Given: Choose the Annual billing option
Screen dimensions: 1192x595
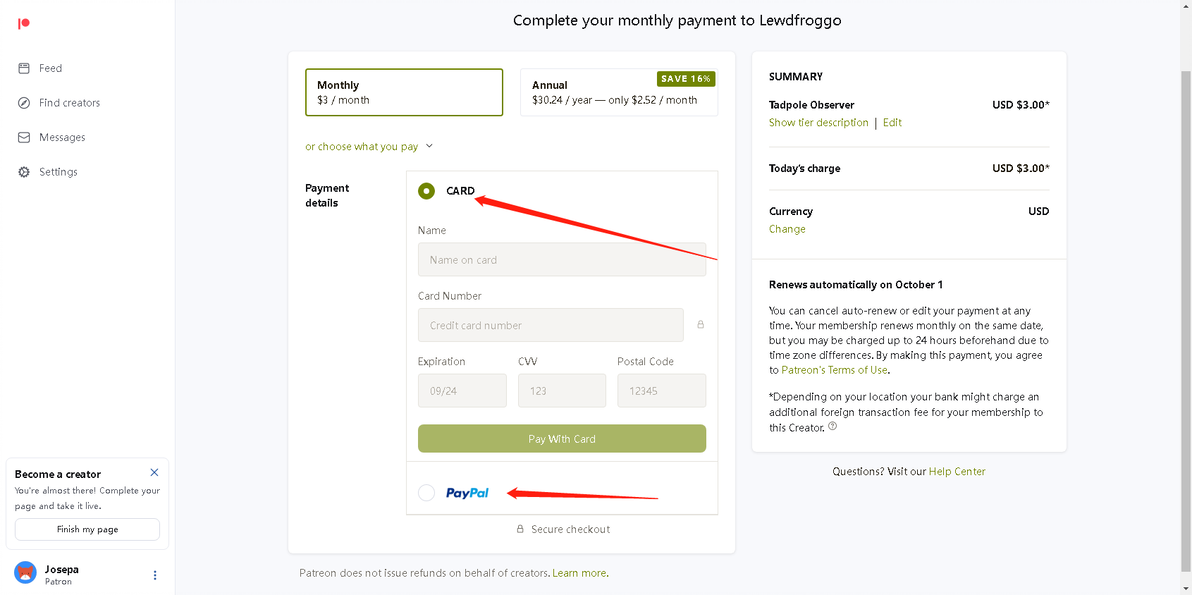Looking at the screenshot, I should [618, 92].
